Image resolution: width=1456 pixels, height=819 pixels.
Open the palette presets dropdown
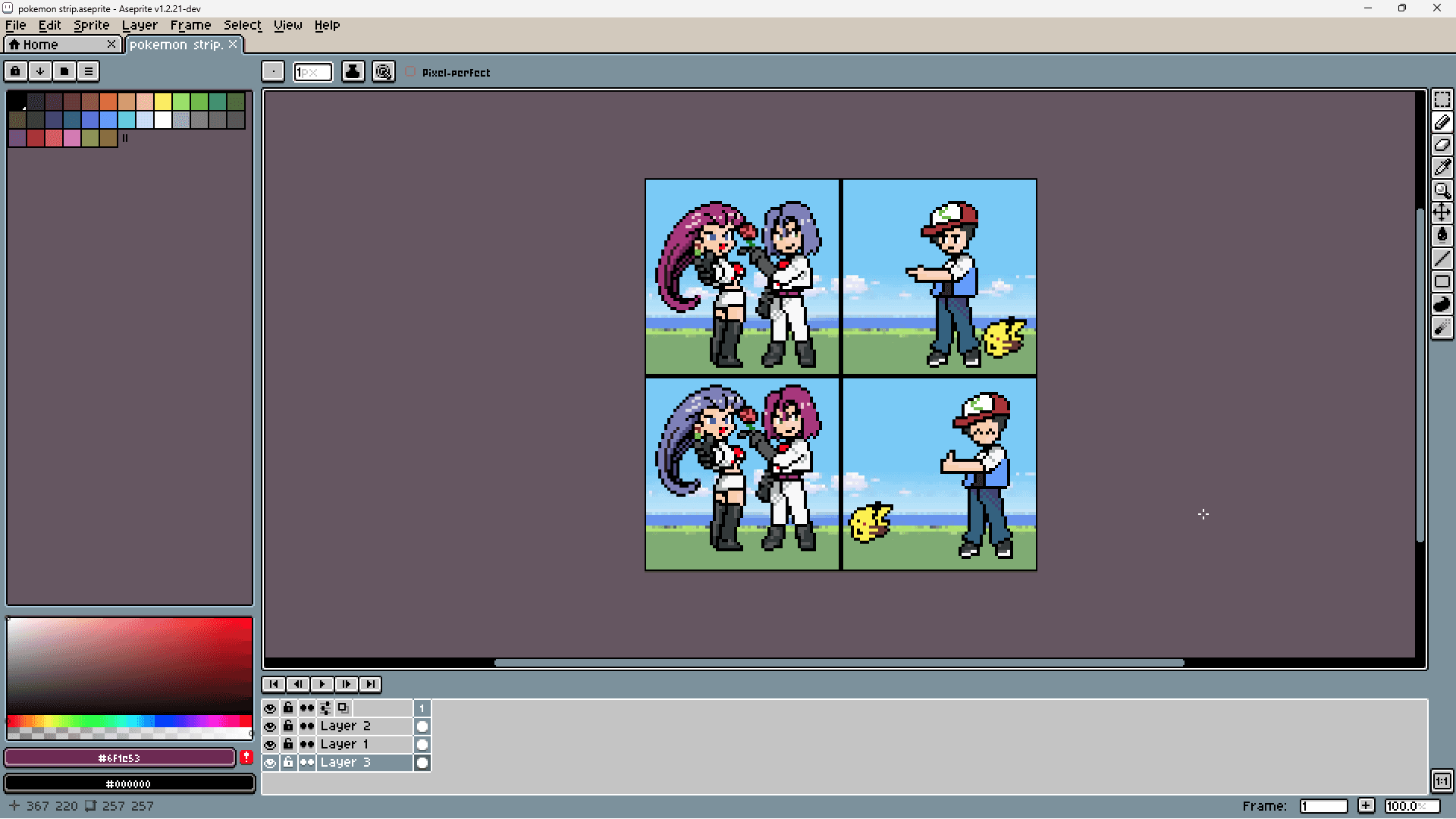pos(64,71)
